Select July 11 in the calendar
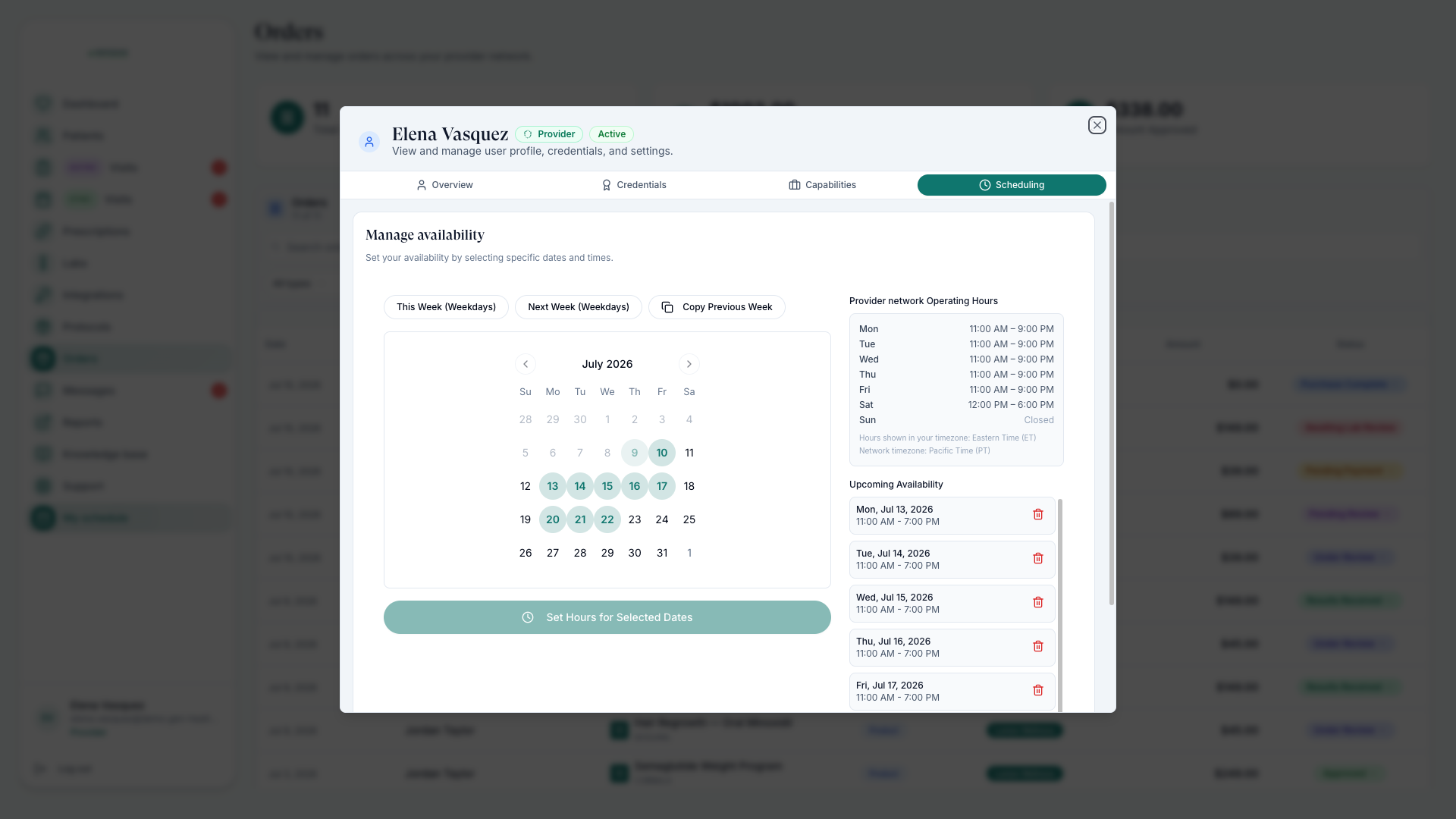The width and height of the screenshot is (1456, 819). click(x=689, y=453)
